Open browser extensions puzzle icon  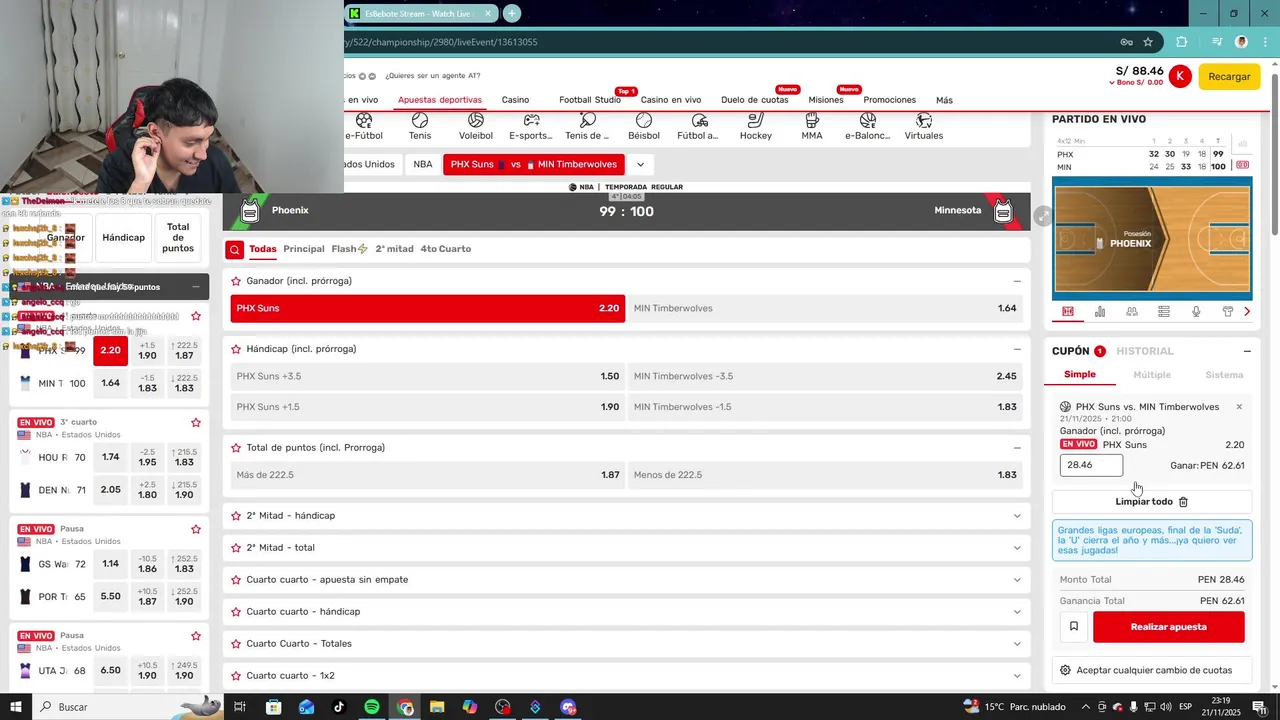pos(1182,42)
